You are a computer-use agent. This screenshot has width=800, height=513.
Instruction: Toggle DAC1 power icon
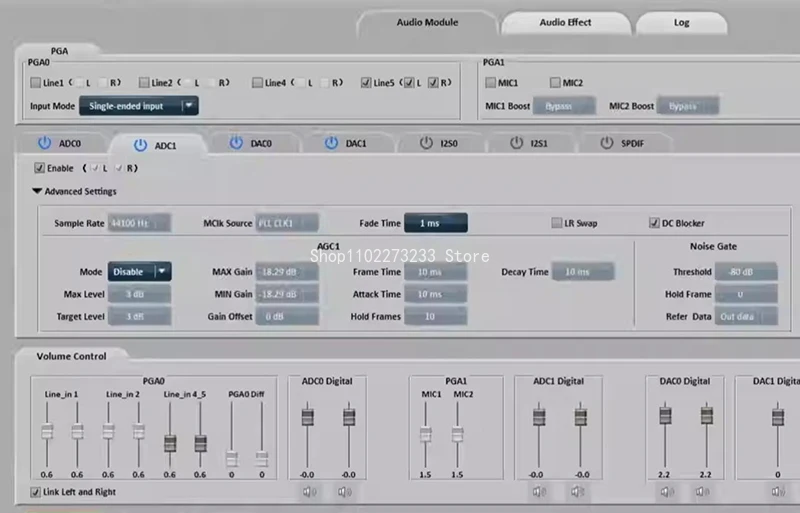coord(331,143)
